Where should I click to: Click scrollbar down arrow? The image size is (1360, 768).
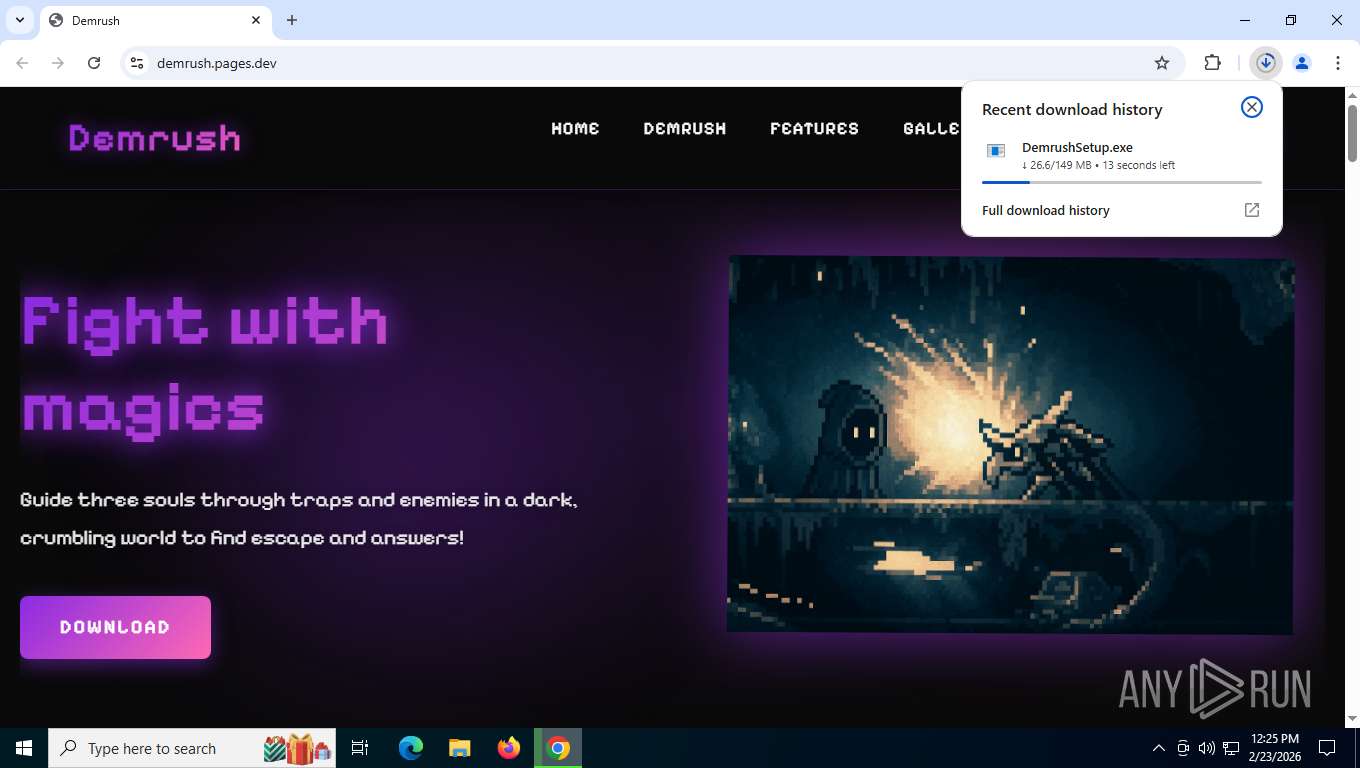coord(1352,718)
